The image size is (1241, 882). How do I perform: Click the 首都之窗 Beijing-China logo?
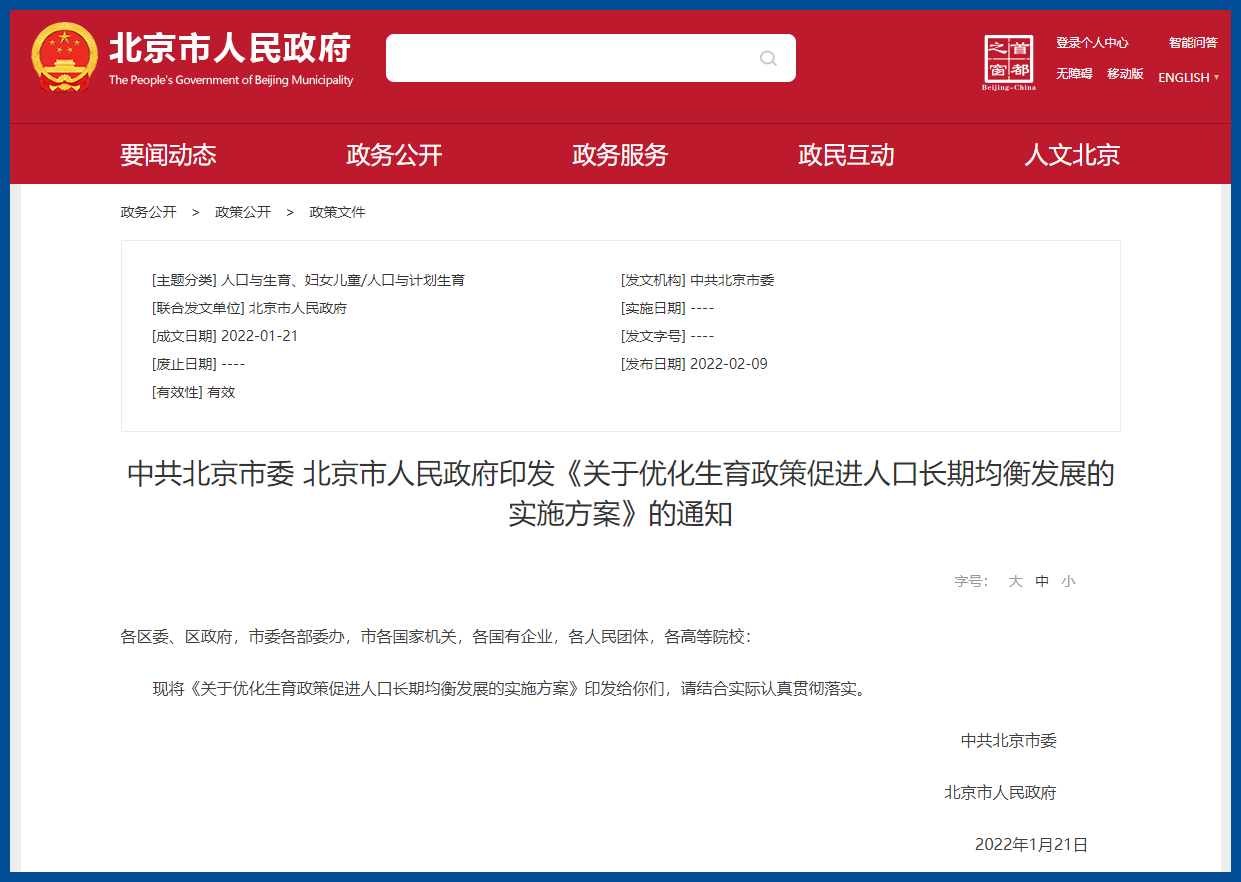pos(1009,61)
